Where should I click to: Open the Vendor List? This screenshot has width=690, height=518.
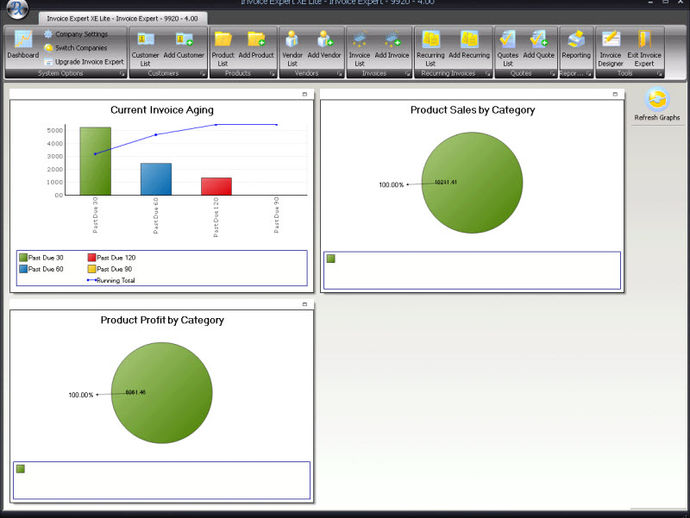tap(292, 48)
